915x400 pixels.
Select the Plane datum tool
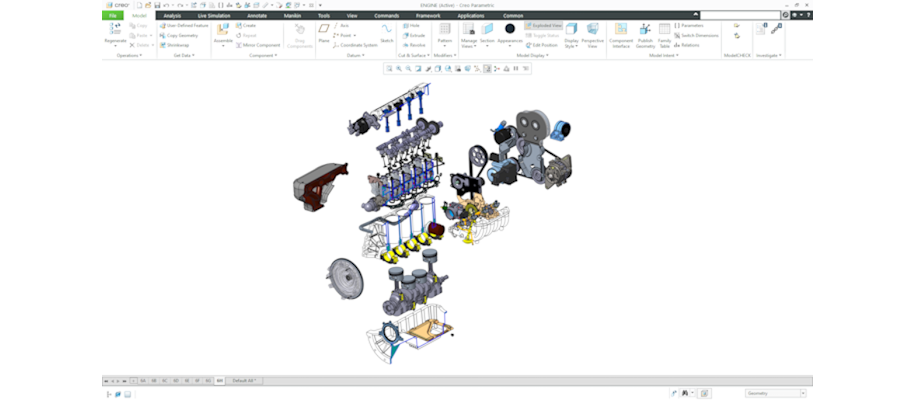click(324, 32)
